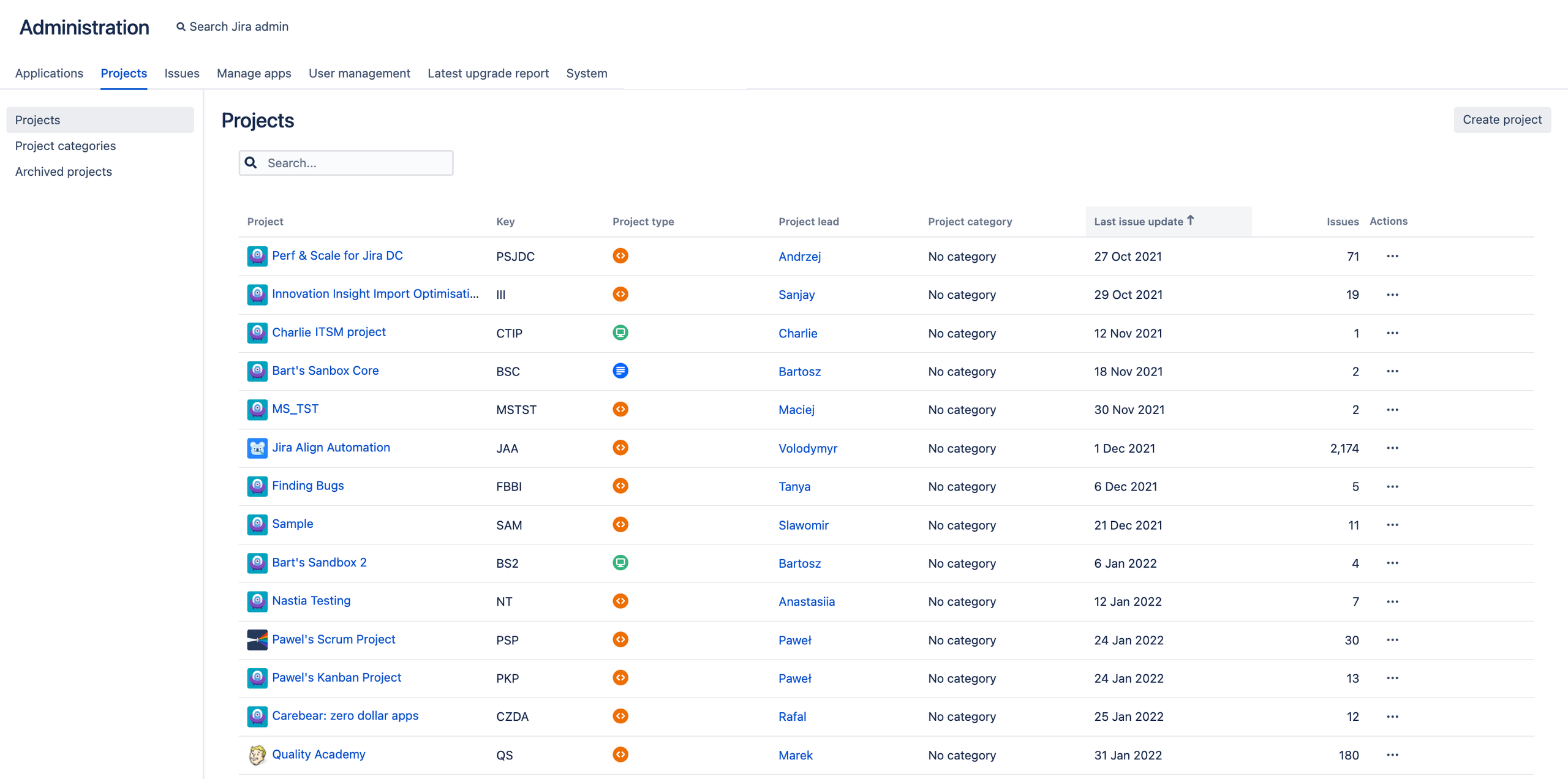Click the Perf & Scale for Jira DC project avatar

257,256
